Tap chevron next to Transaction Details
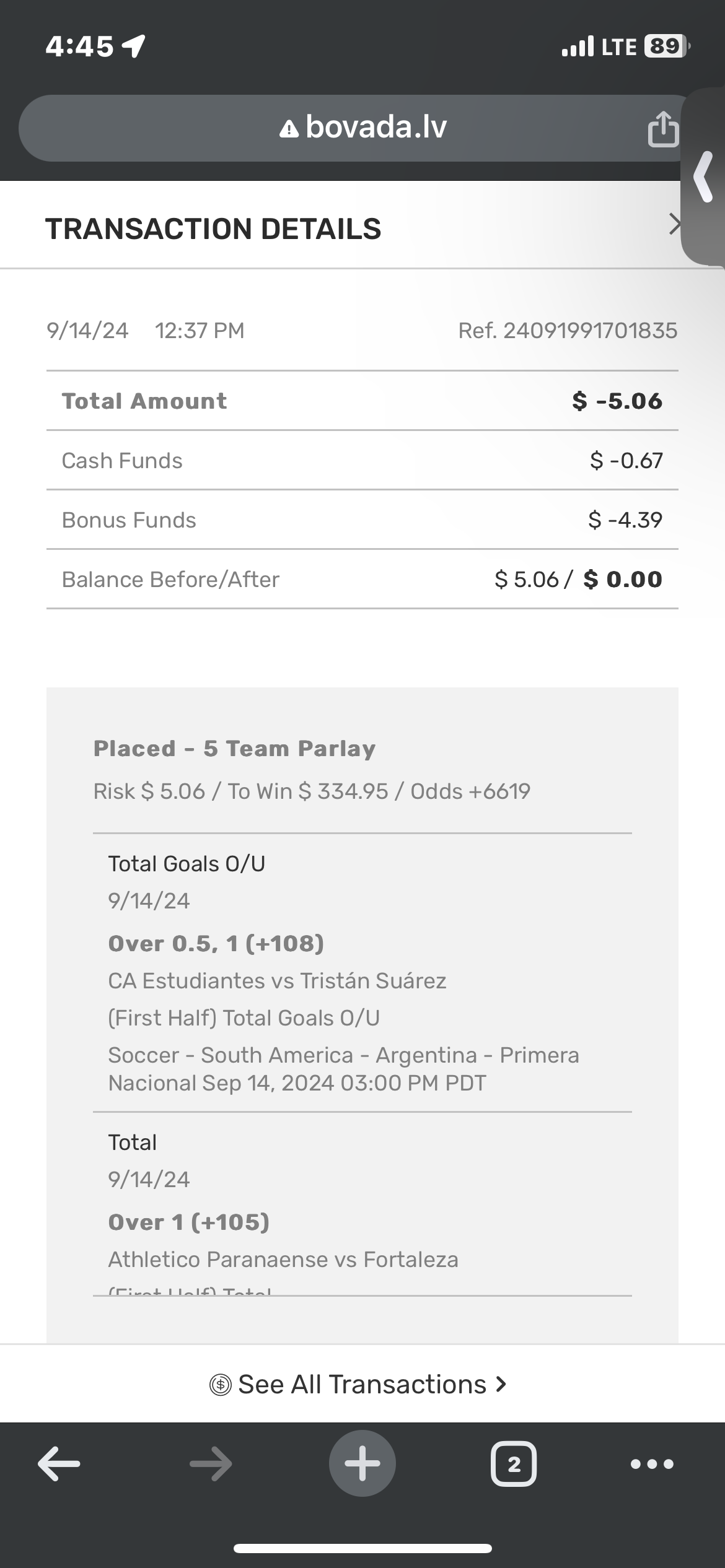The width and height of the screenshot is (725, 1568). 674,224
